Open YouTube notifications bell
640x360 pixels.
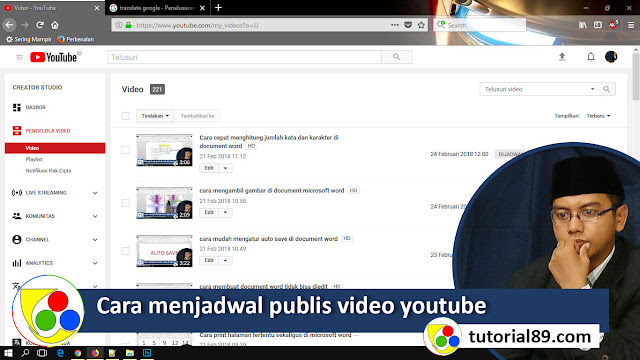[591, 57]
